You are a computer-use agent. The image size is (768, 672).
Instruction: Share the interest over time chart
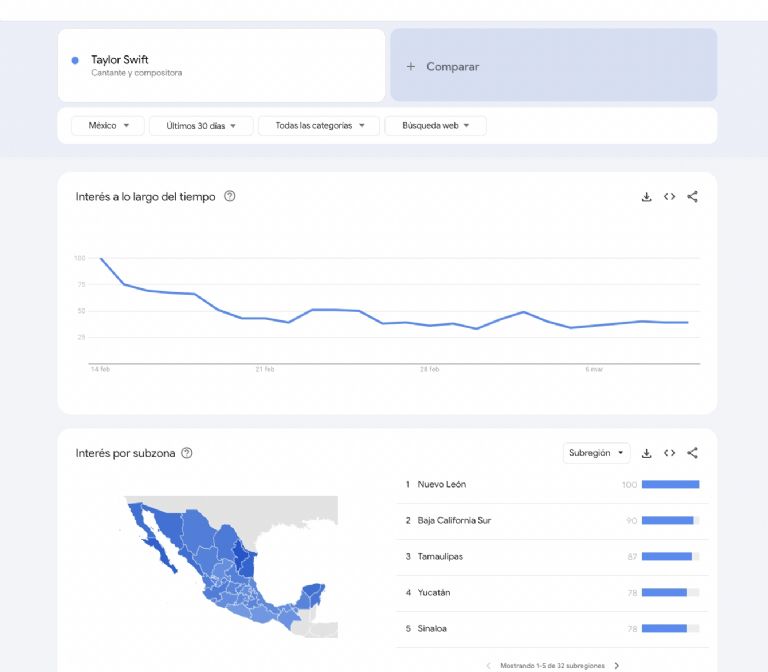[x=693, y=197]
